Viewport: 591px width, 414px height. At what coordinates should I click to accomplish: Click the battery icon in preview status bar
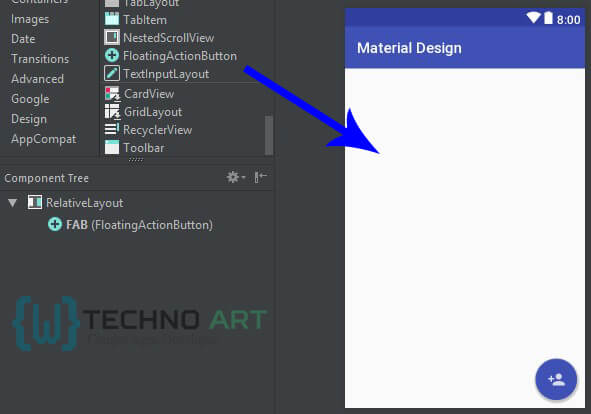tap(548, 17)
